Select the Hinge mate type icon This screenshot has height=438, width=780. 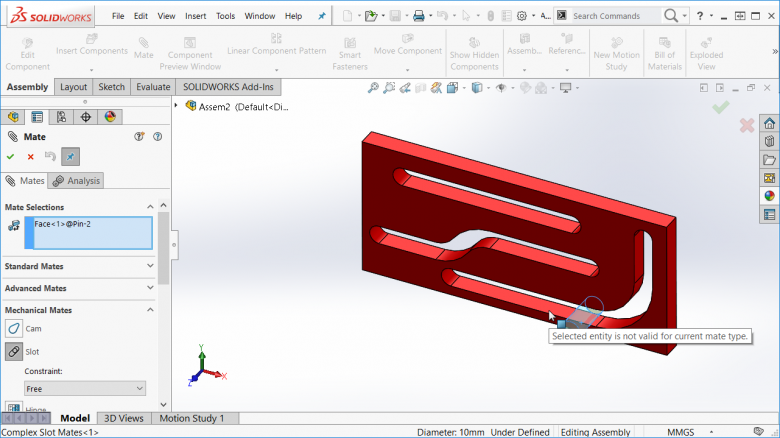click(14, 407)
